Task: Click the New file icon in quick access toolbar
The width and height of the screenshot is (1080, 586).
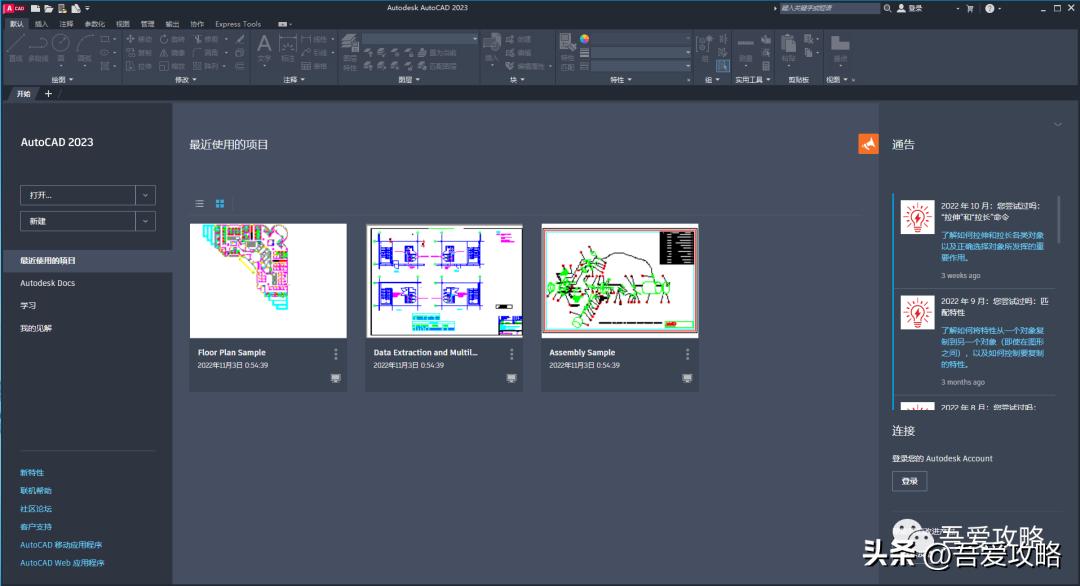Action: [35, 8]
